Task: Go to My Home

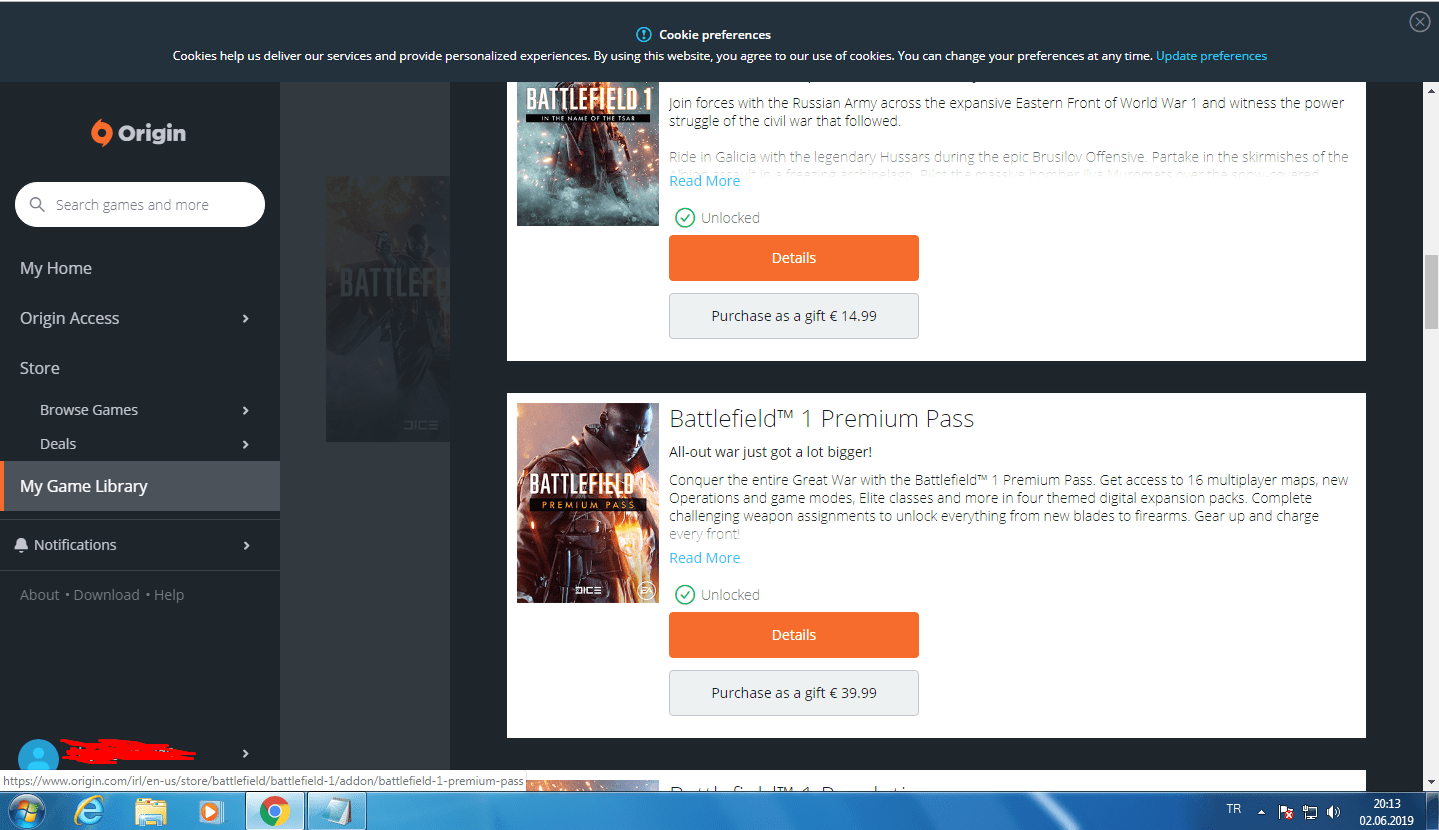Action: pyautogui.click(x=56, y=268)
